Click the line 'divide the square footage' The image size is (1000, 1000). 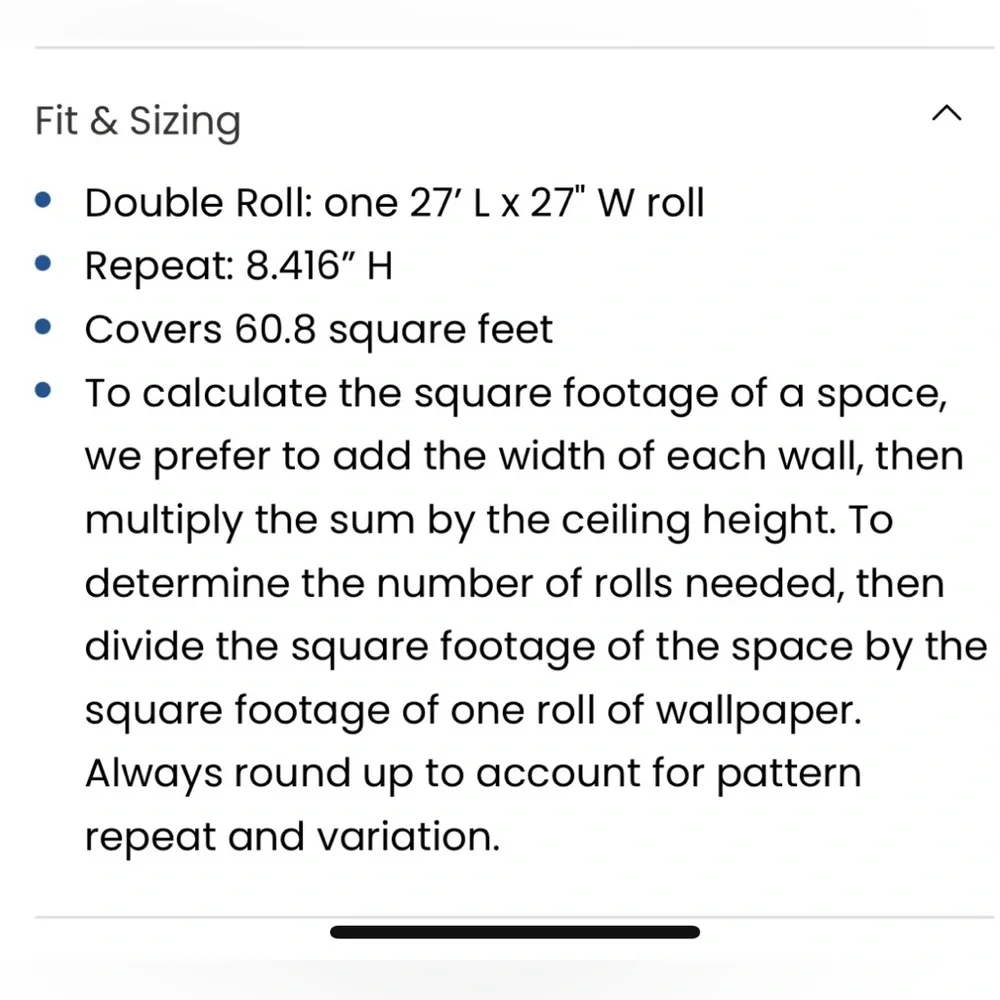pos(536,647)
